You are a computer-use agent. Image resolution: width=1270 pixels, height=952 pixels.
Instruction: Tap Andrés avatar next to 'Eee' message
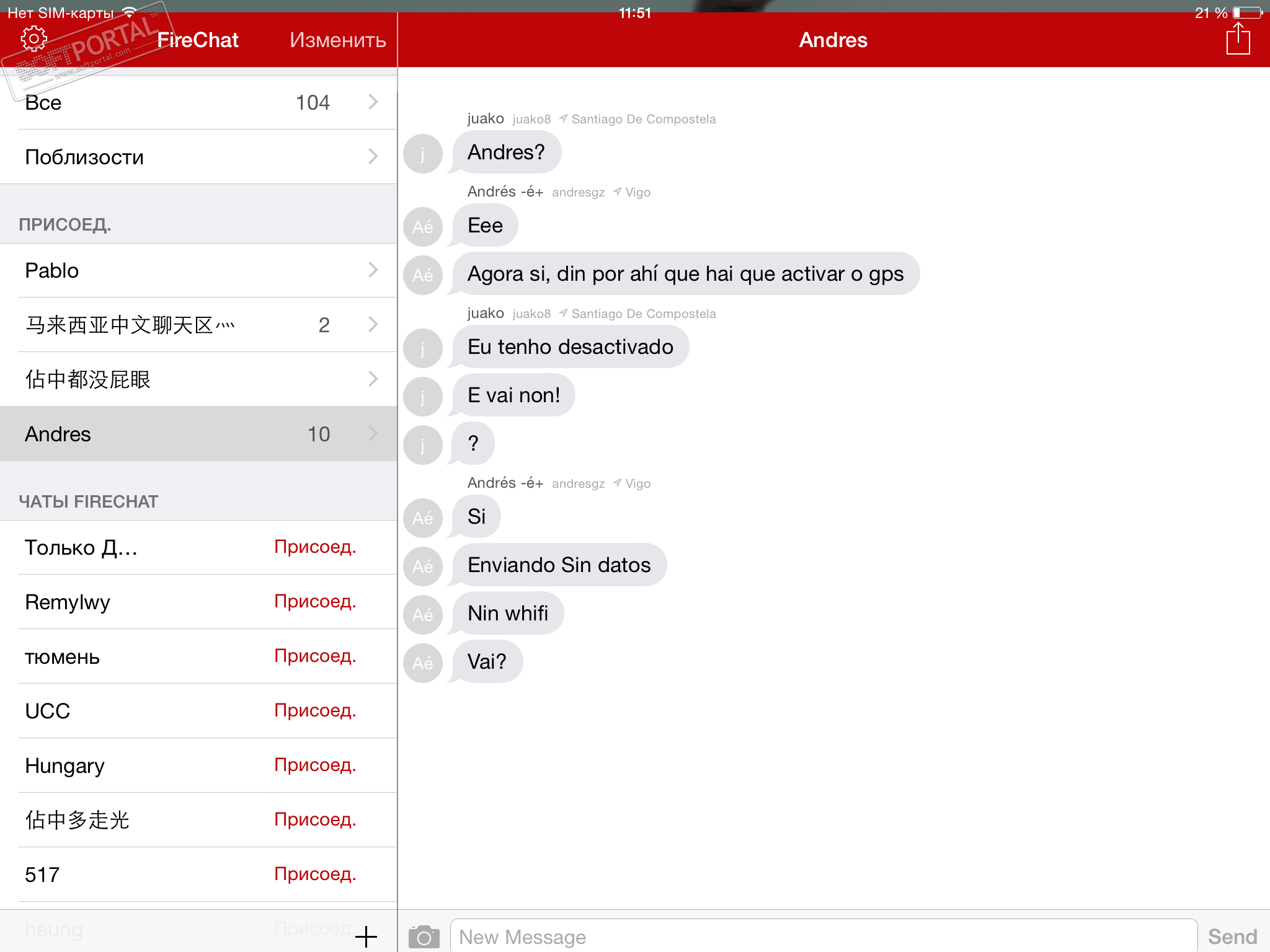(x=423, y=227)
